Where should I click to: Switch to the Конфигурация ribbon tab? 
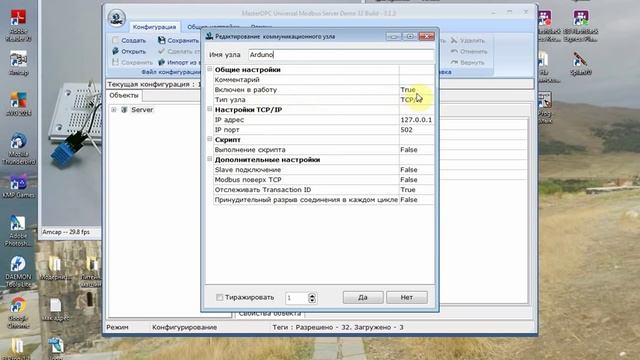pos(154,27)
